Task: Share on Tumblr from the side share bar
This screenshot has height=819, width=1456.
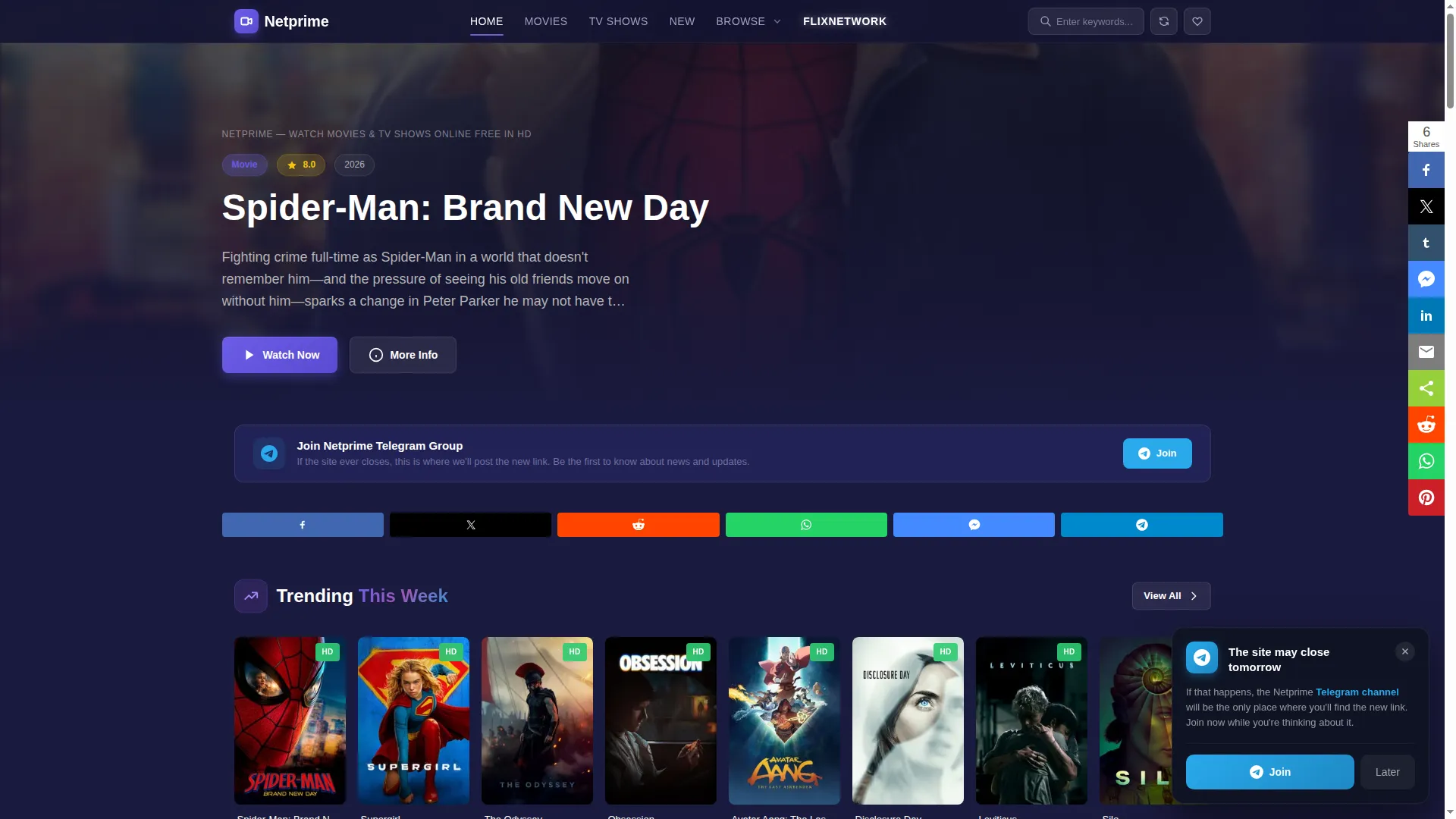Action: click(x=1426, y=243)
